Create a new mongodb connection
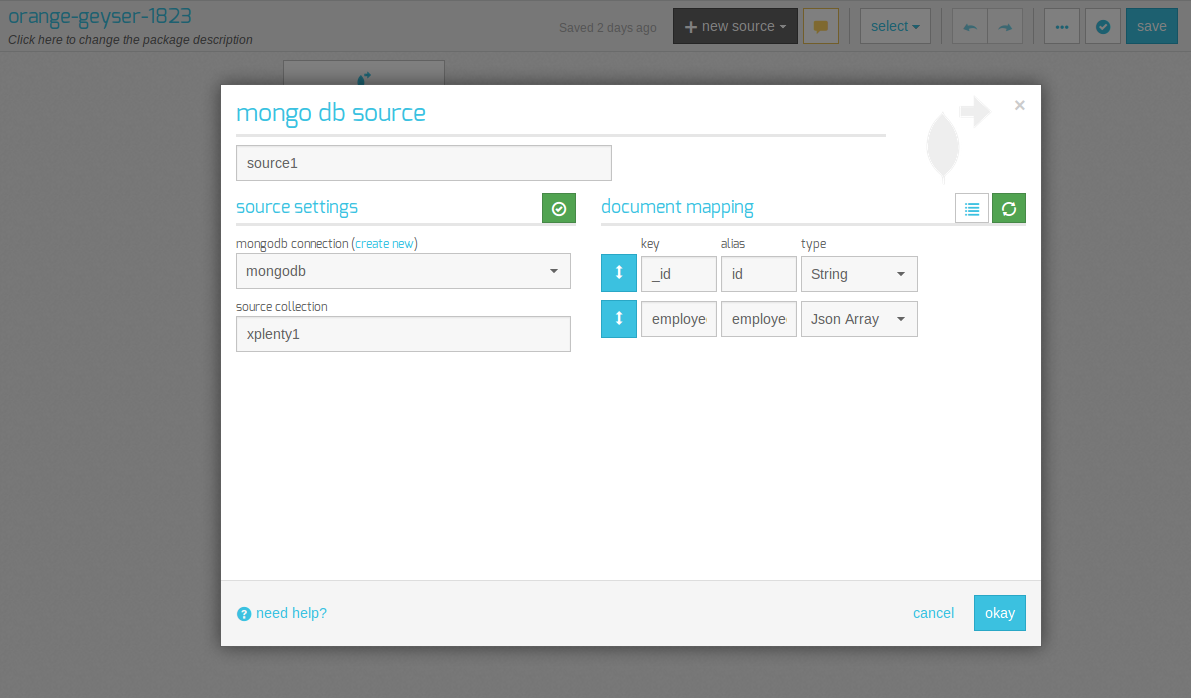Screen dimensions: 1191x698 click(x=385, y=243)
